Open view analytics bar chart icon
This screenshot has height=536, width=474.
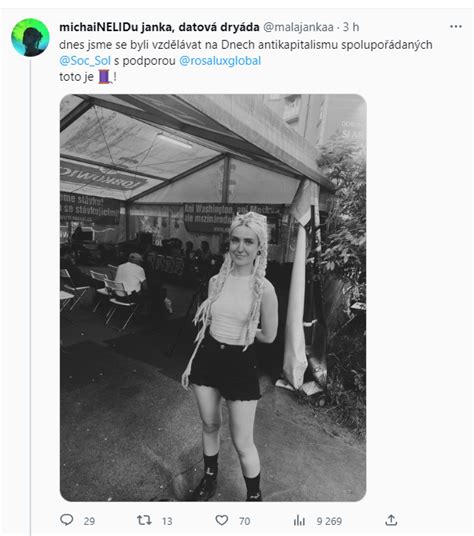click(x=299, y=521)
